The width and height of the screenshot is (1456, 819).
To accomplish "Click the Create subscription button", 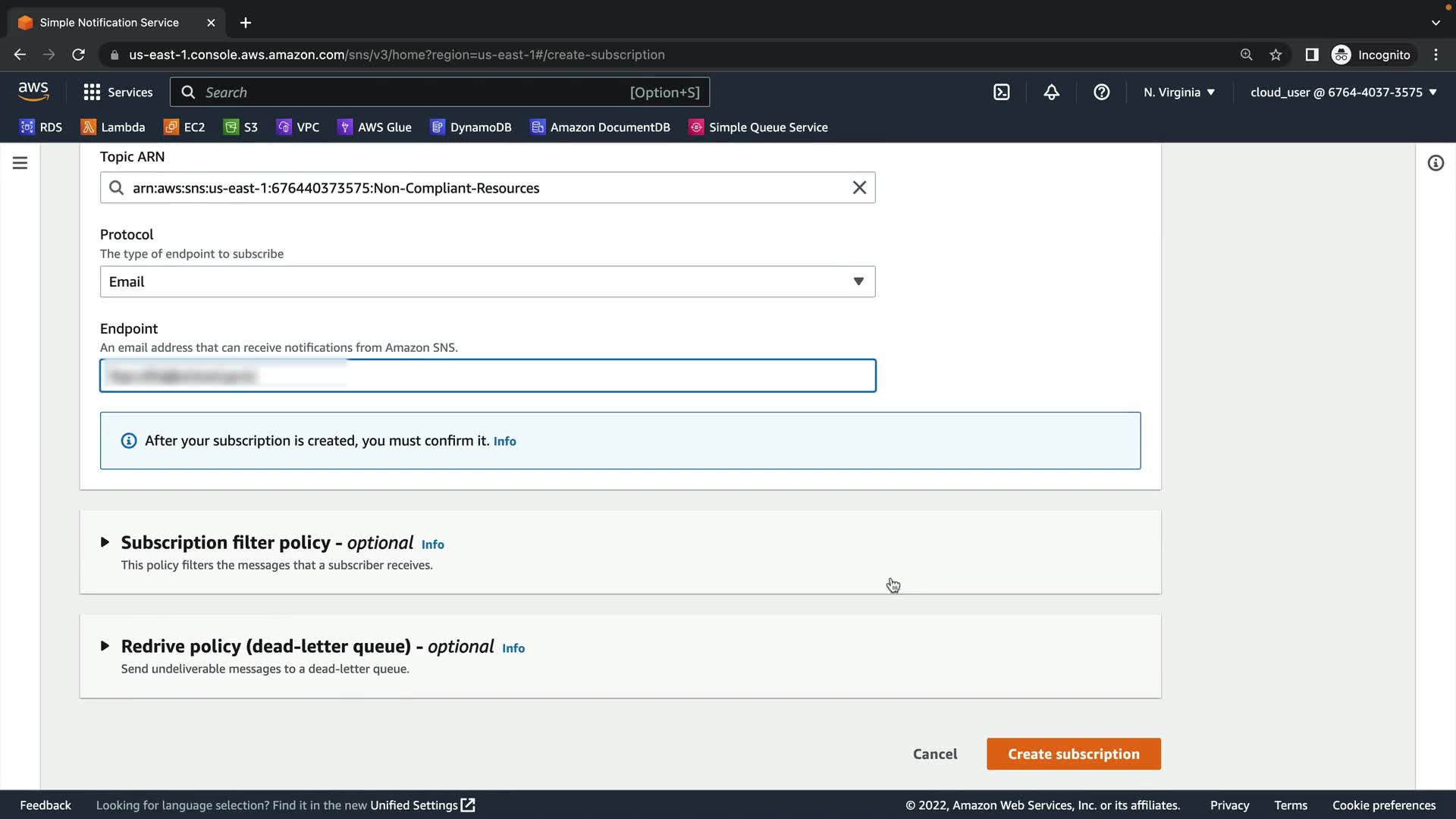I will click(x=1073, y=755).
